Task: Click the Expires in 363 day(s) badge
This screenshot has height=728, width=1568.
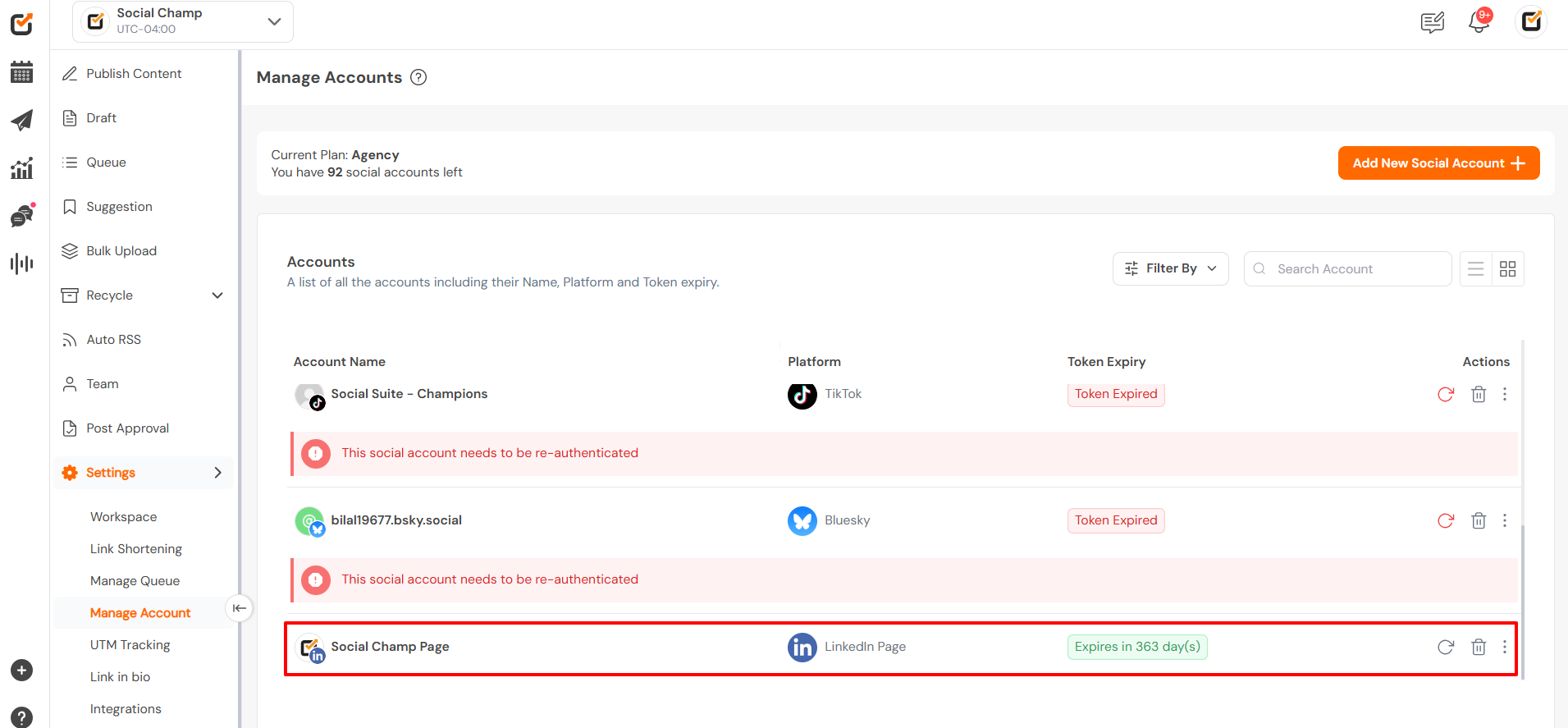Action: (x=1137, y=647)
